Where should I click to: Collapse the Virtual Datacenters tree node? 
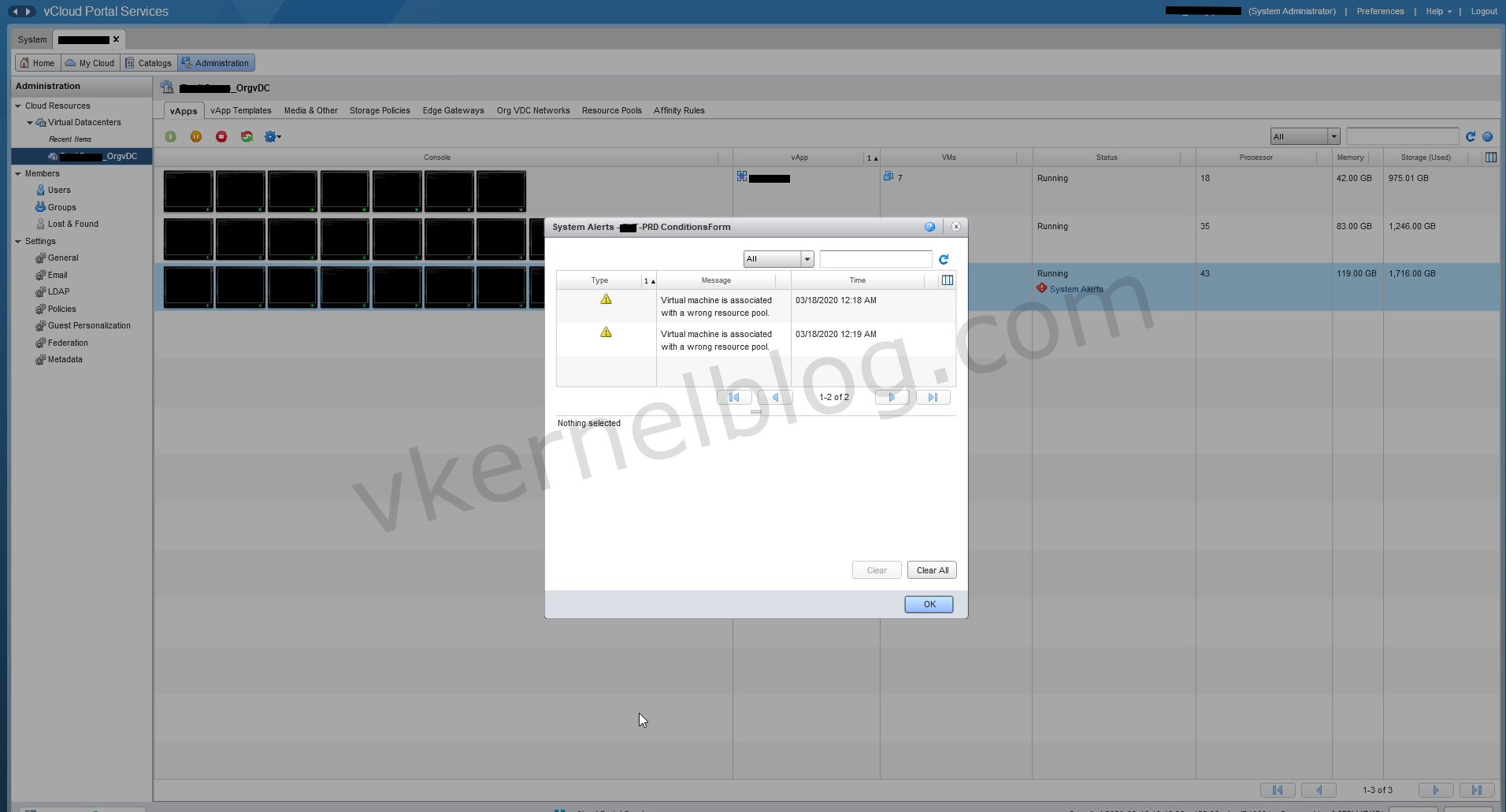[30, 122]
